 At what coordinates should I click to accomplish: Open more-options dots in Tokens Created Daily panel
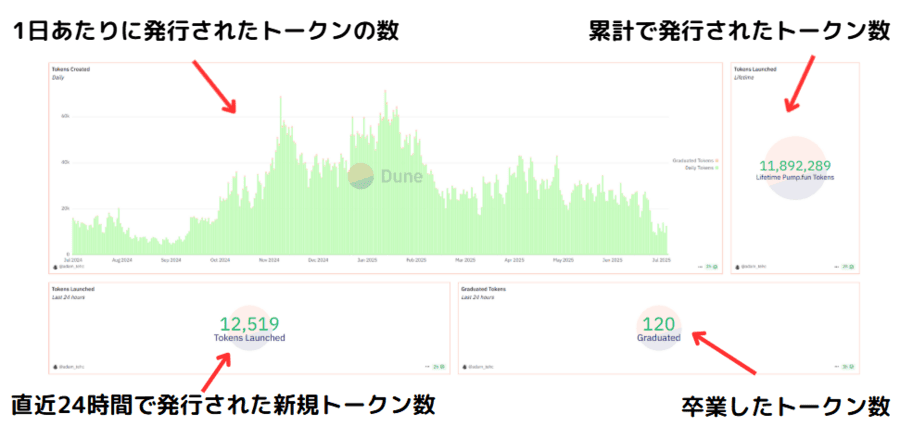(700, 267)
